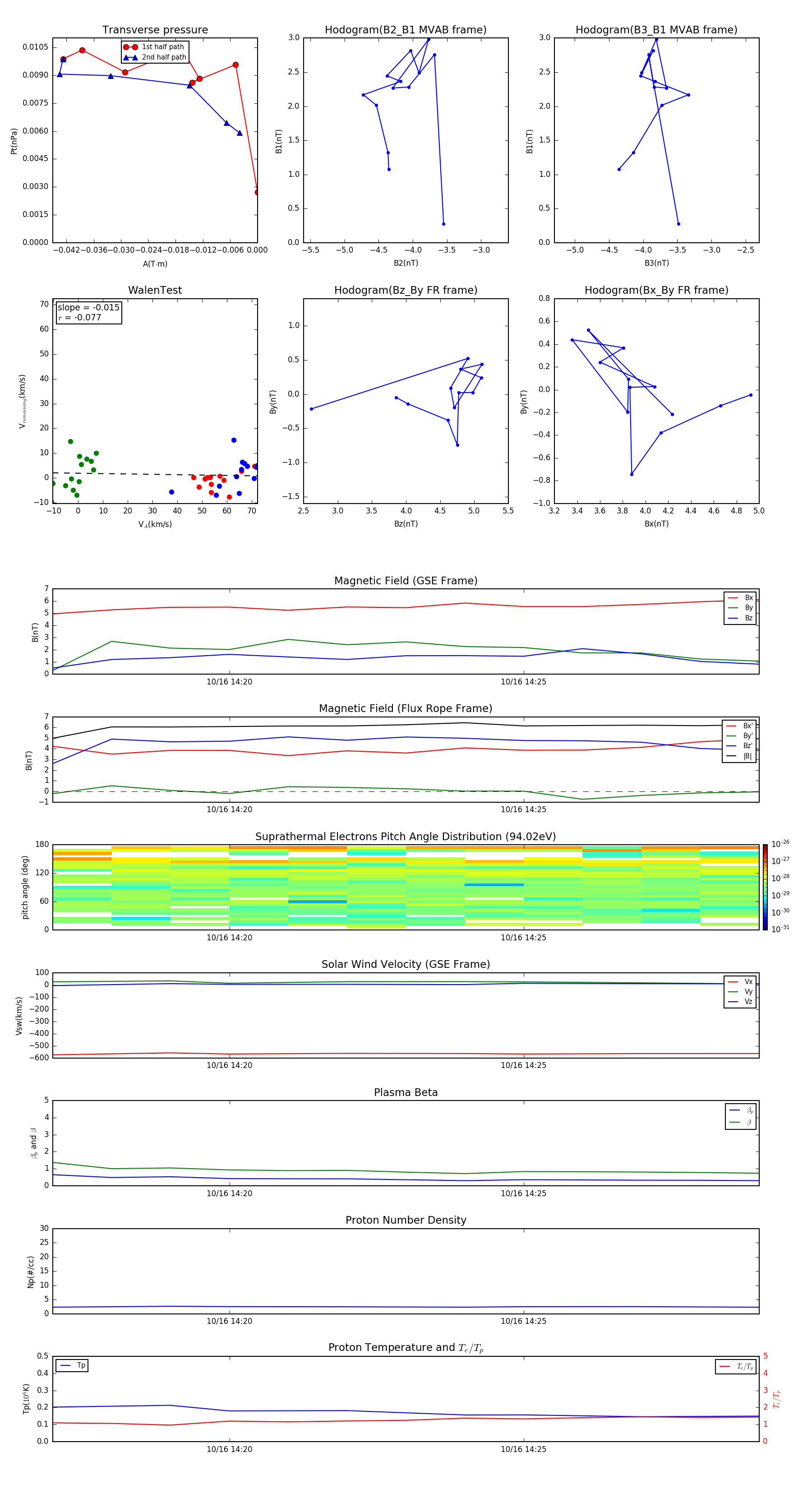Viewport: 812px width, 1489px height.
Task: Select "|B|" in the flux rope legend
Action: coord(740,756)
